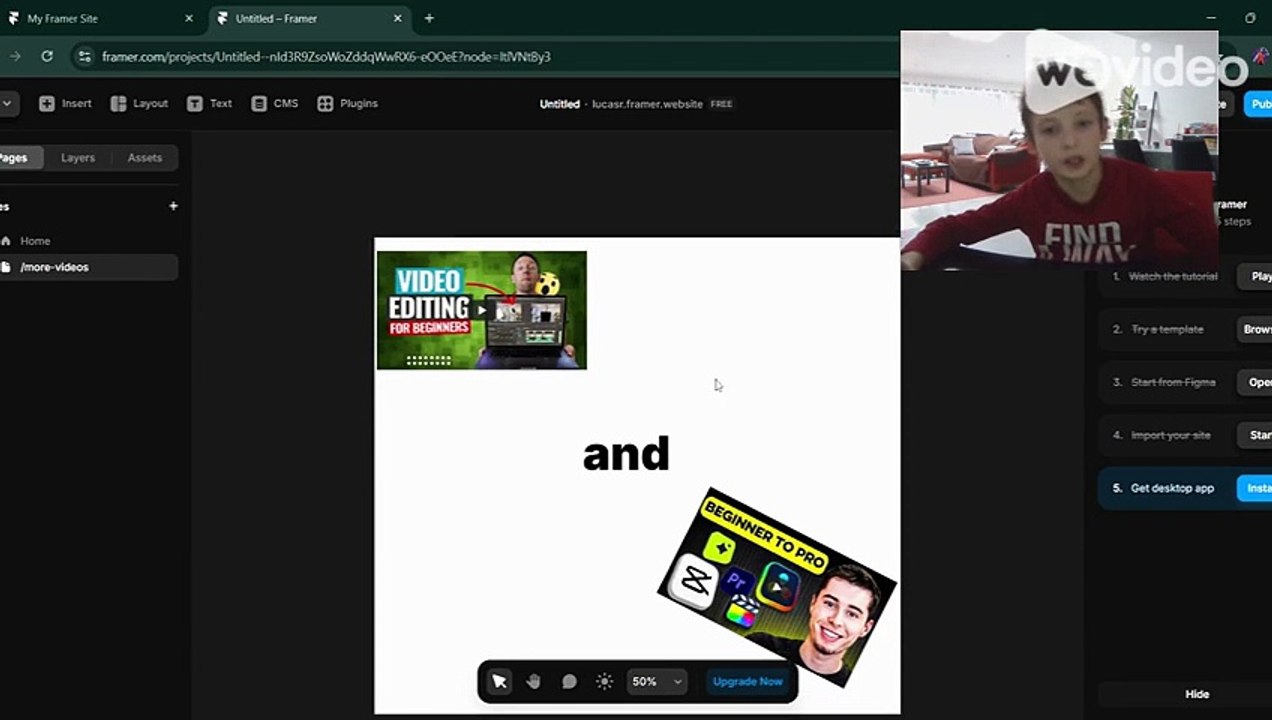Close the Untitled – Framer tab
Image resolution: width=1272 pixels, height=720 pixels.
coord(397,18)
